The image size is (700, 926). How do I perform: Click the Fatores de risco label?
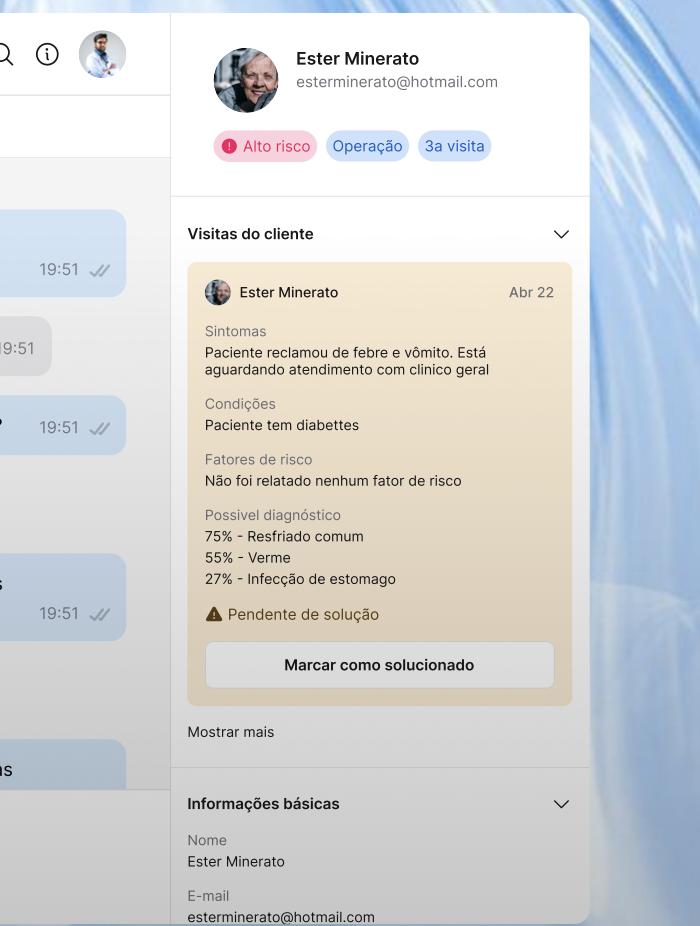(x=259, y=459)
